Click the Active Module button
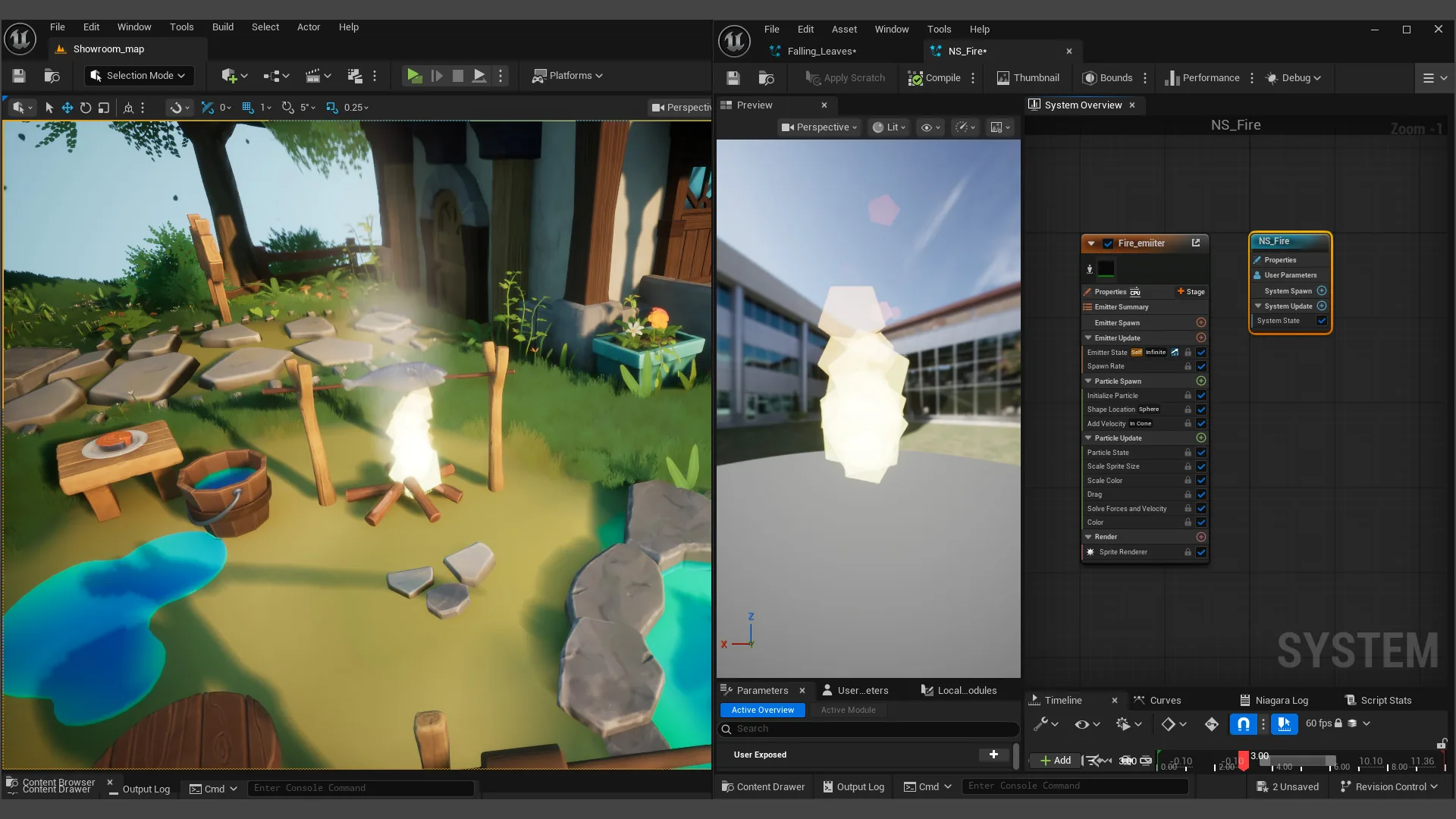This screenshot has height=819, width=1456. [x=848, y=711]
